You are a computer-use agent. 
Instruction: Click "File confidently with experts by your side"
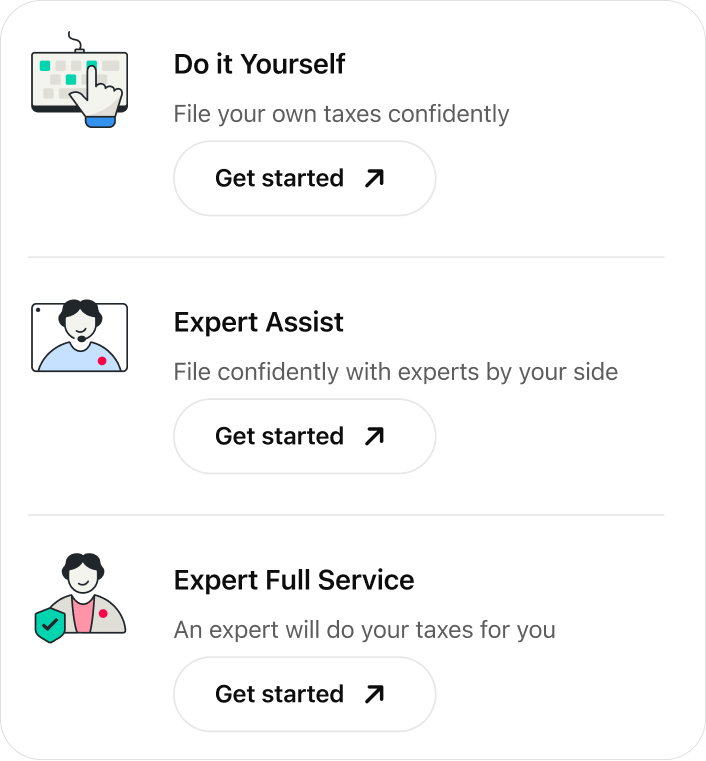click(395, 372)
